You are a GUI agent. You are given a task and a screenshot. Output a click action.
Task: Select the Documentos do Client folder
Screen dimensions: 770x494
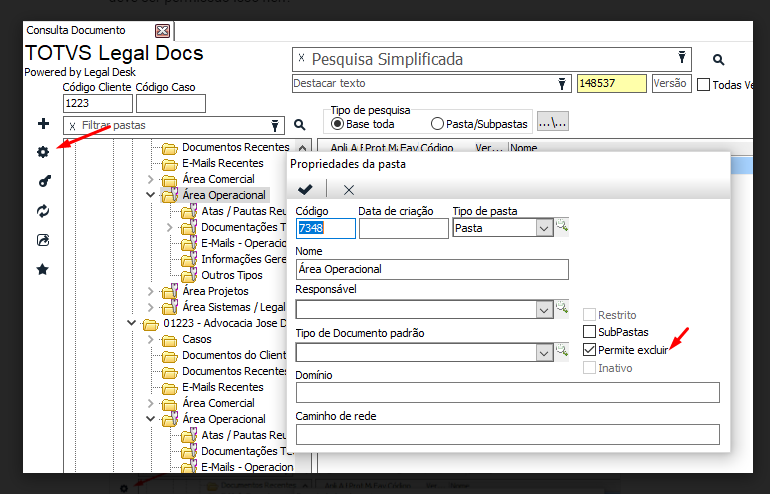coord(234,355)
